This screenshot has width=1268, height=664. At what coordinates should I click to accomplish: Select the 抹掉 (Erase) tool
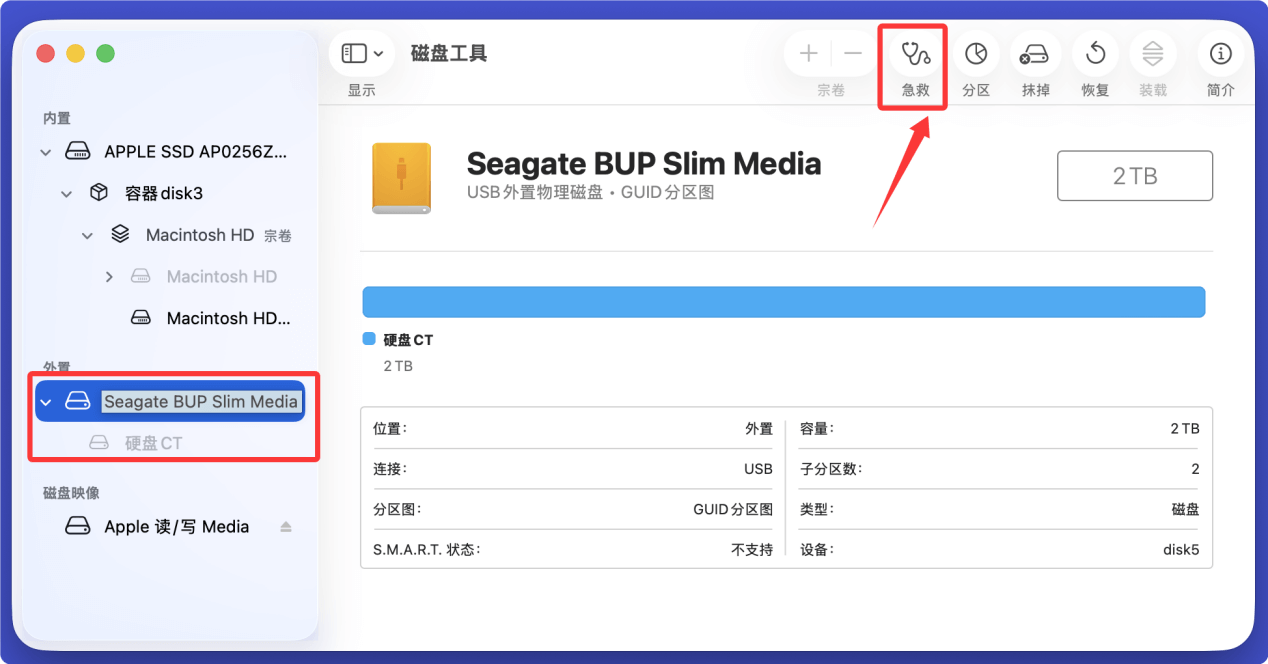(1035, 54)
